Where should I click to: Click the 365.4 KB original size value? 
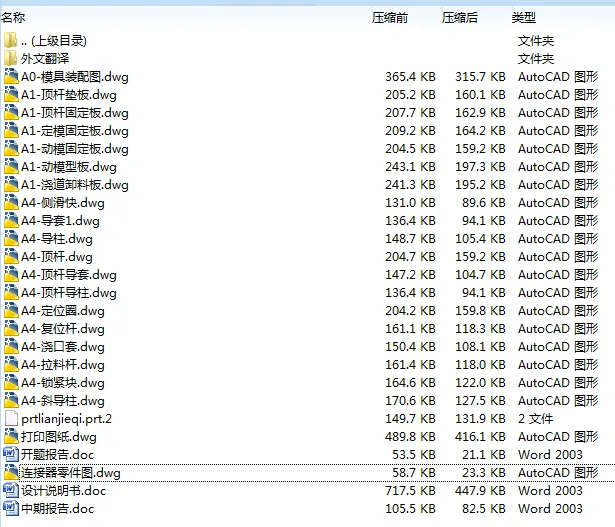[410, 77]
